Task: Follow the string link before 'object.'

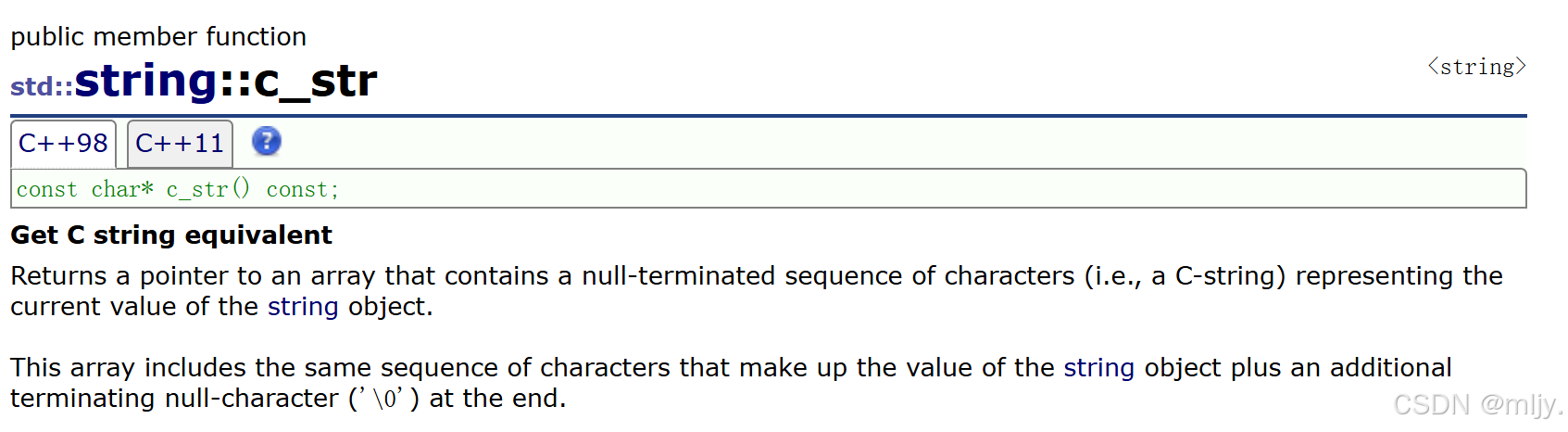Action: 303,307
